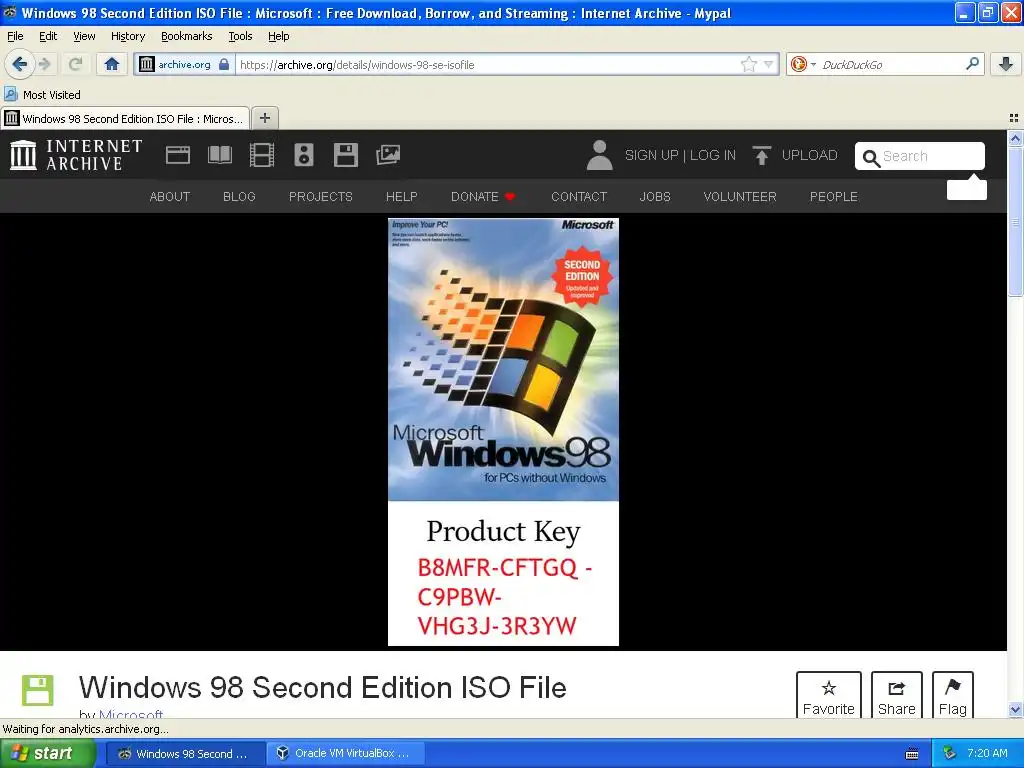Click the browser search magnifier icon

pos(972,64)
